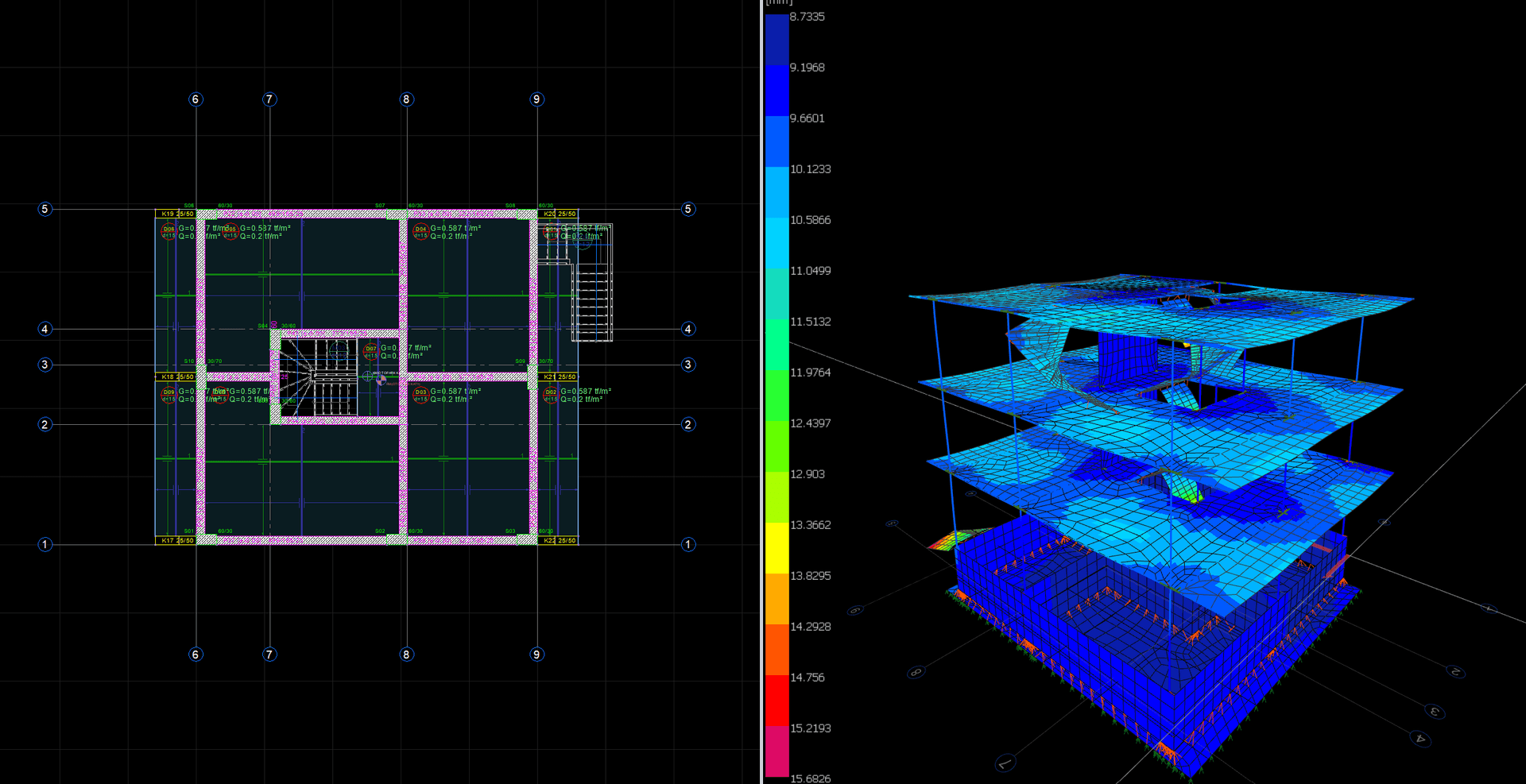Click column label S06

tap(189, 206)
